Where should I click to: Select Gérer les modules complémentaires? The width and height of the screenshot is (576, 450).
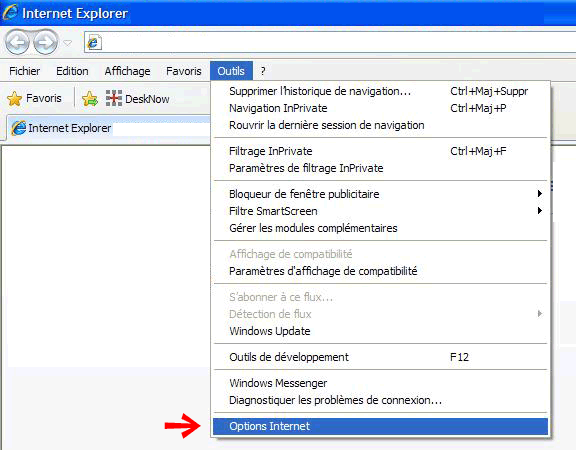381,228
